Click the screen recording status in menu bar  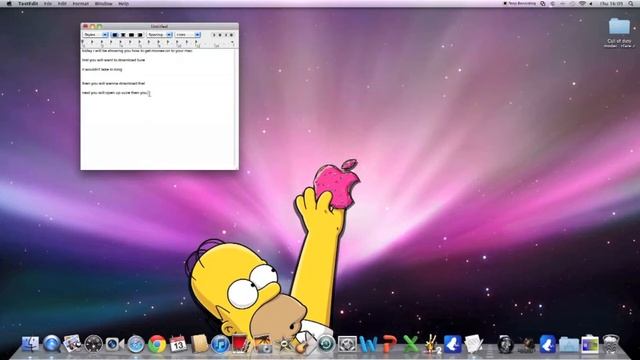[x=520, y=4]
